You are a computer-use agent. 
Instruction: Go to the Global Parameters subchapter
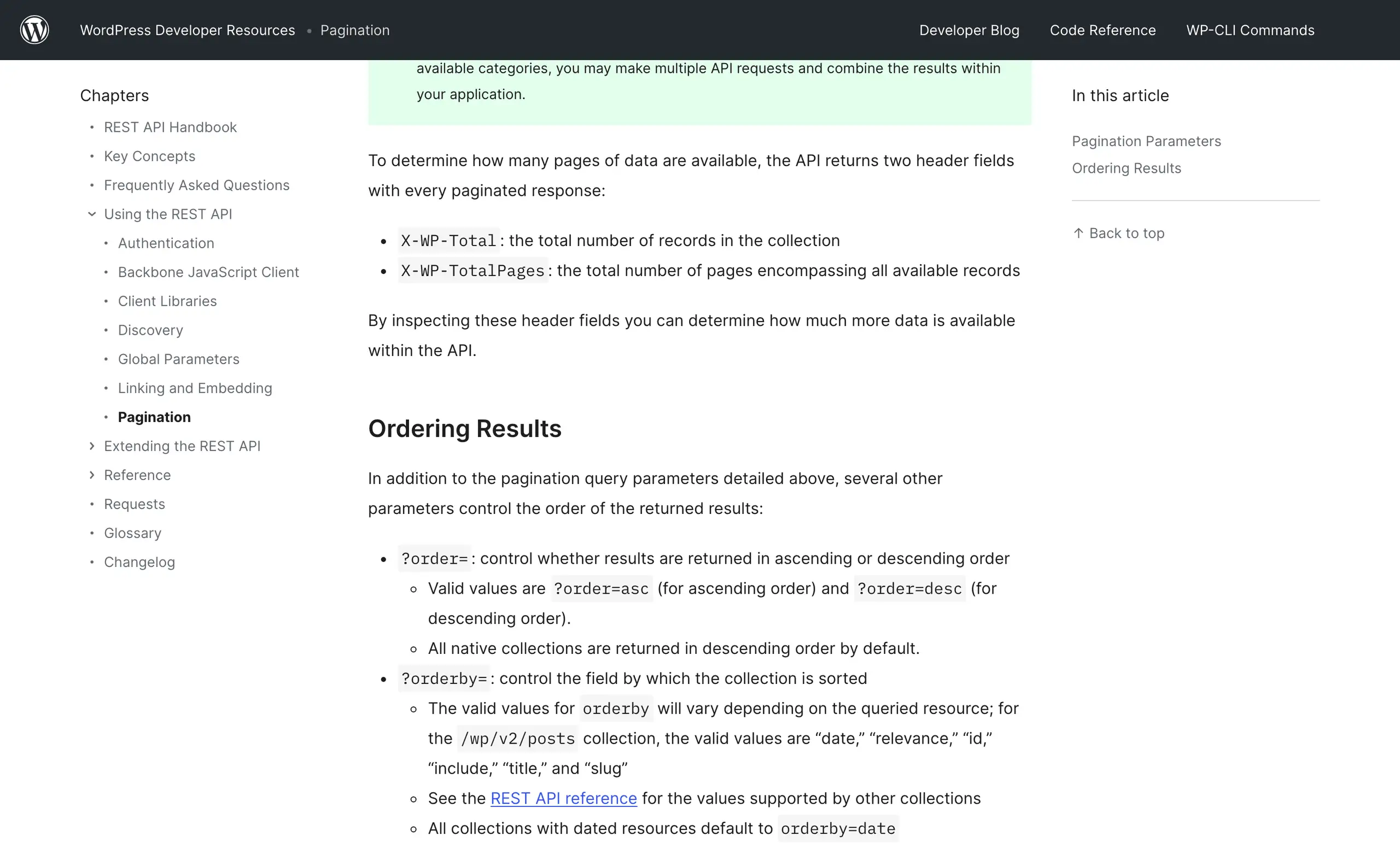click(179, 359)
